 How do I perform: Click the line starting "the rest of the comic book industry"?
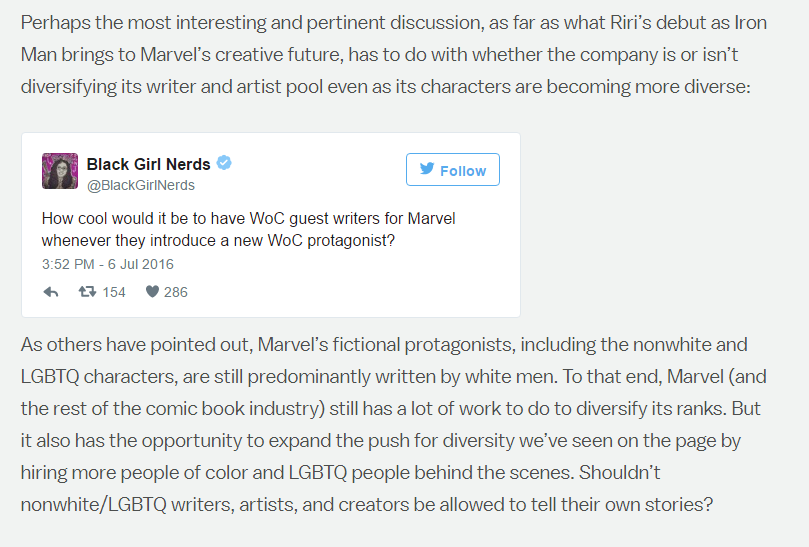pyautogui.click(x=391, y=409)
